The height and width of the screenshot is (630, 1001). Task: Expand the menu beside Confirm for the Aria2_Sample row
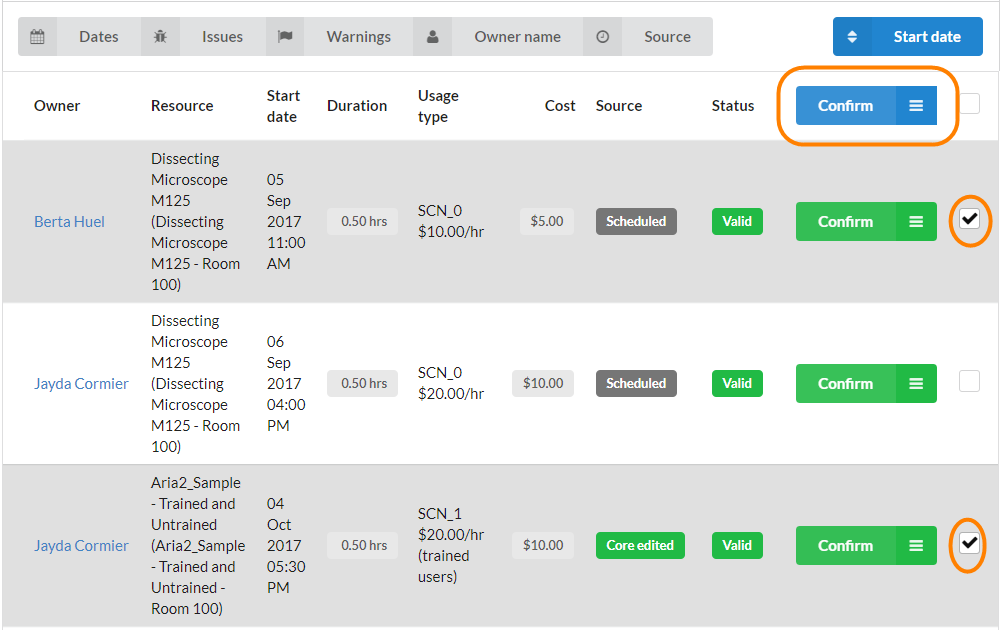(916, 546)
